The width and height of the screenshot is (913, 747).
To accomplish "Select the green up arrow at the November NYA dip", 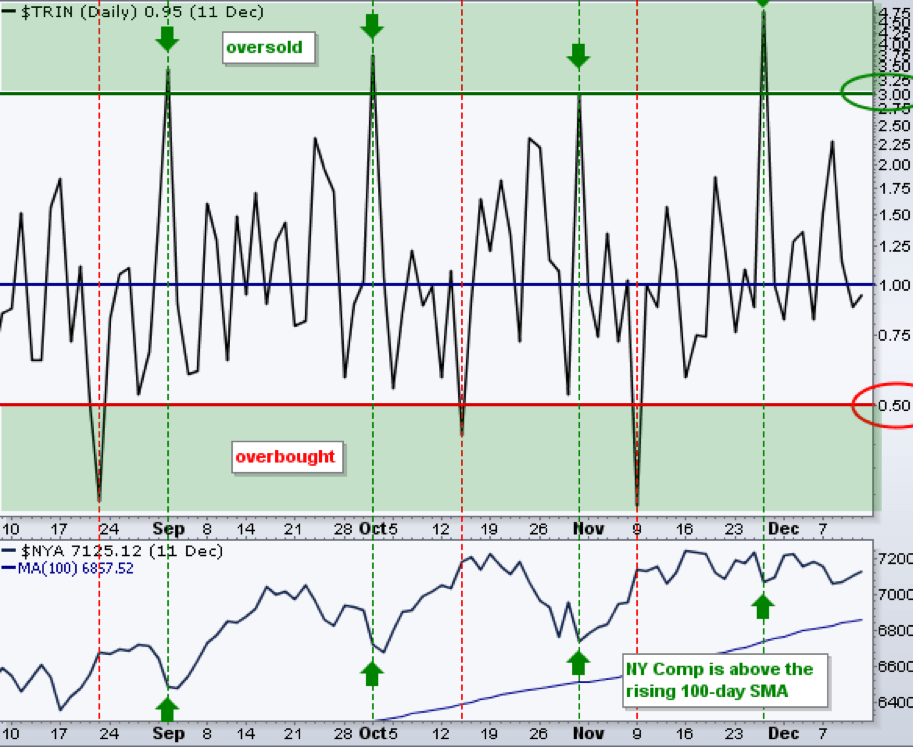I will pyautogui.click(x=577, y=662).
